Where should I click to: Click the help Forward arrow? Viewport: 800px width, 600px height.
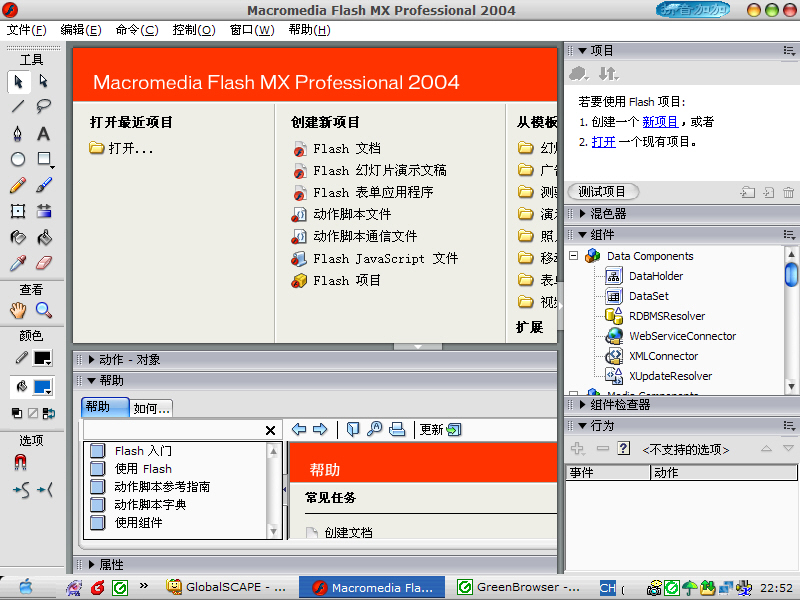coord(320,430)
